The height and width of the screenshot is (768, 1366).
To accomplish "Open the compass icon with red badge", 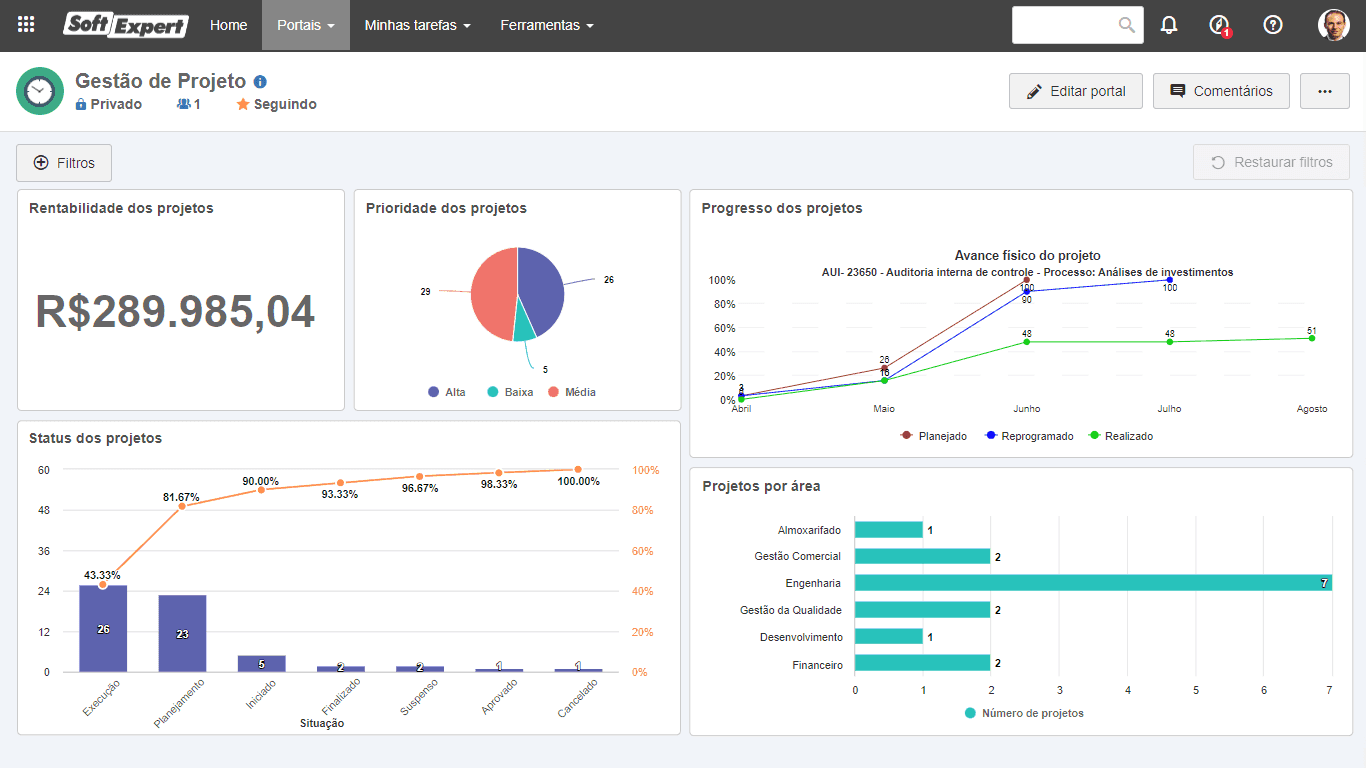I will point(1219,26).
